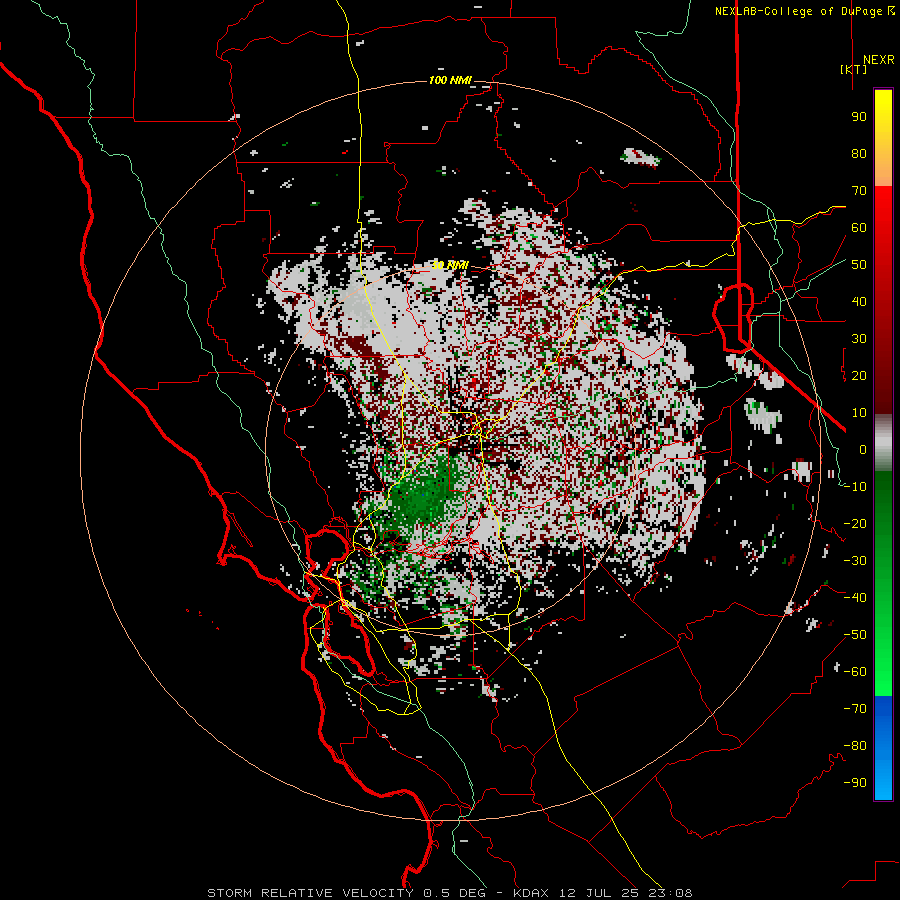Select the 30 value on velocity scale

point(859,339)
